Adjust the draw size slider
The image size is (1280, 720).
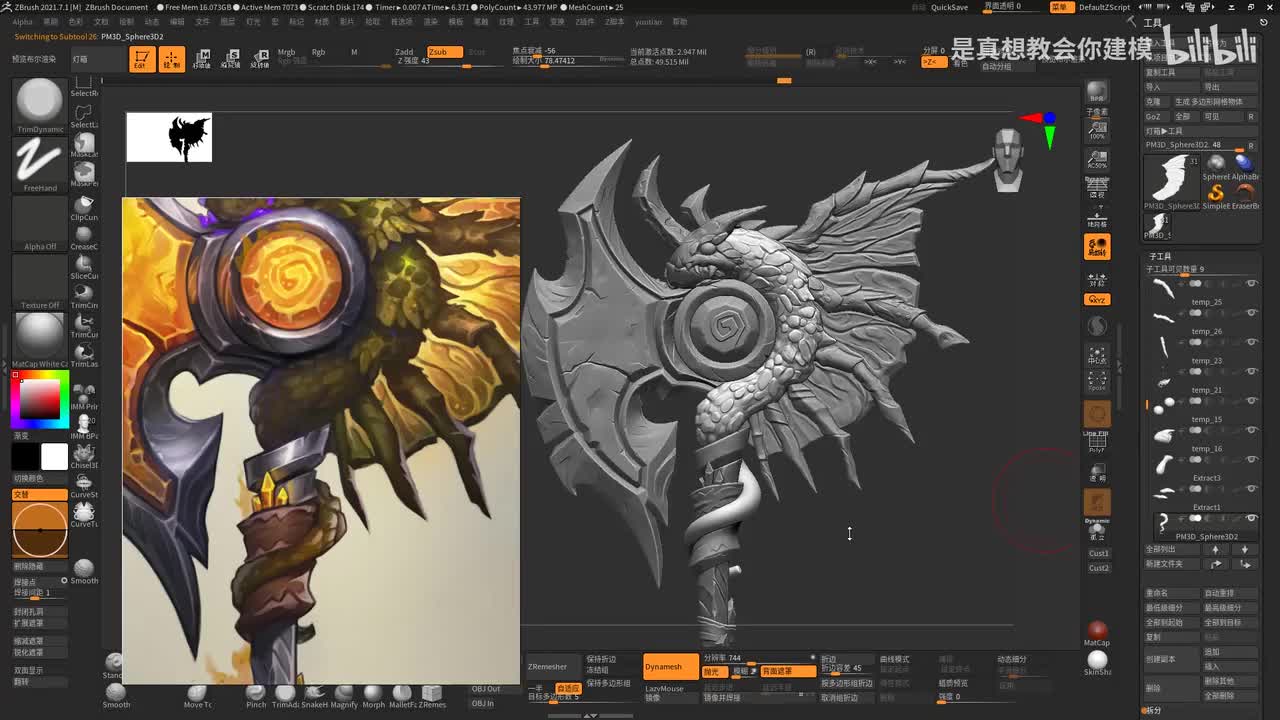(x=568, y=61)
